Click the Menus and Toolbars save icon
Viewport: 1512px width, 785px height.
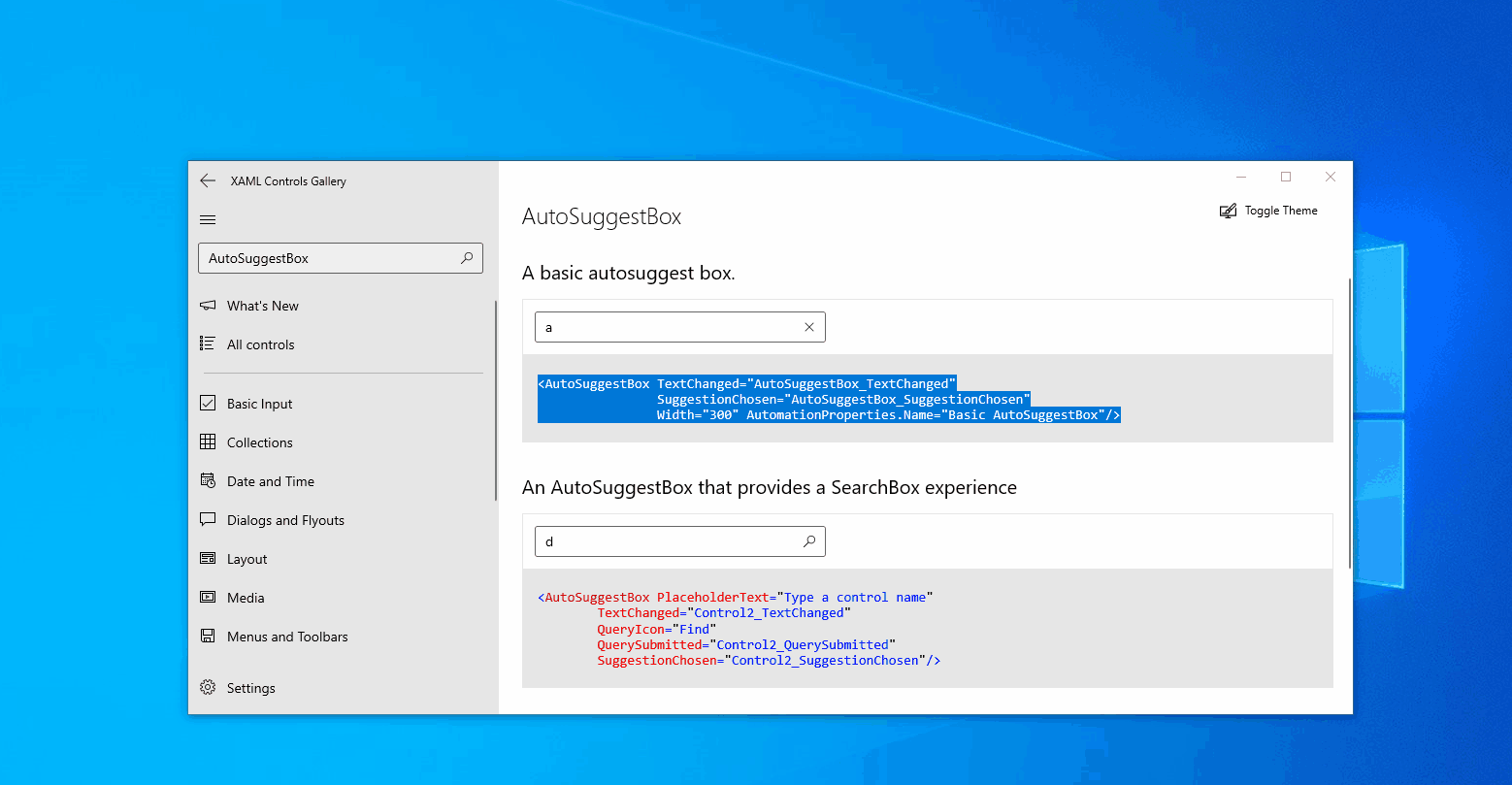[x=208, y=636]
